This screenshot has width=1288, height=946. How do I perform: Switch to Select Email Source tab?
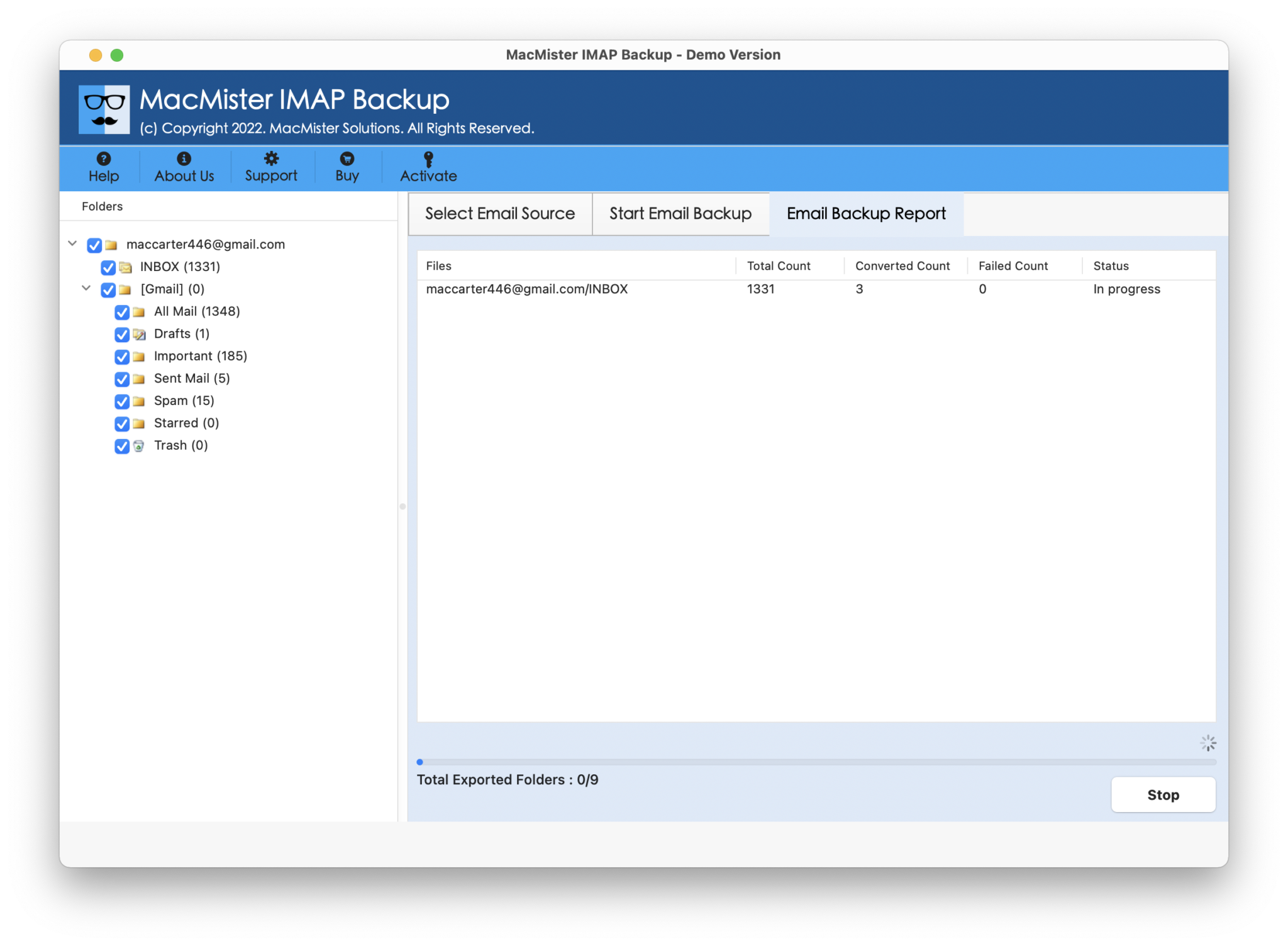(x=500, y=214)
